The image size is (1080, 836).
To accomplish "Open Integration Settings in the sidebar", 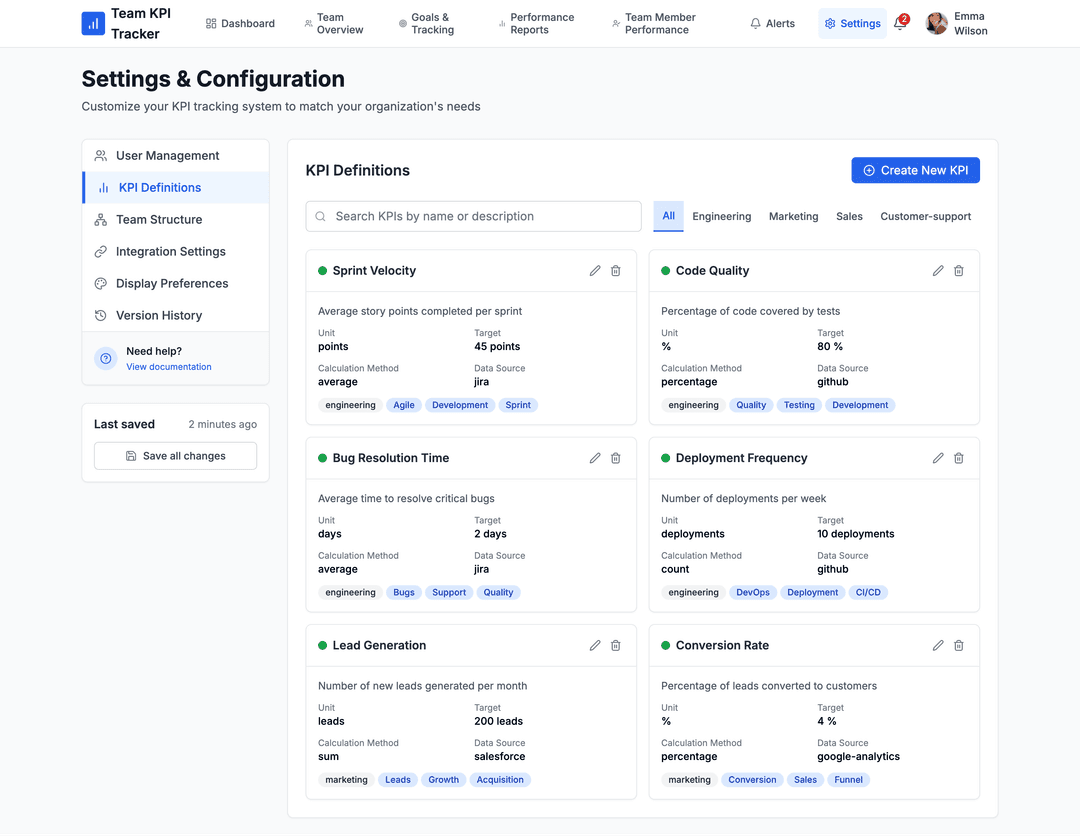I will (170, 252).
